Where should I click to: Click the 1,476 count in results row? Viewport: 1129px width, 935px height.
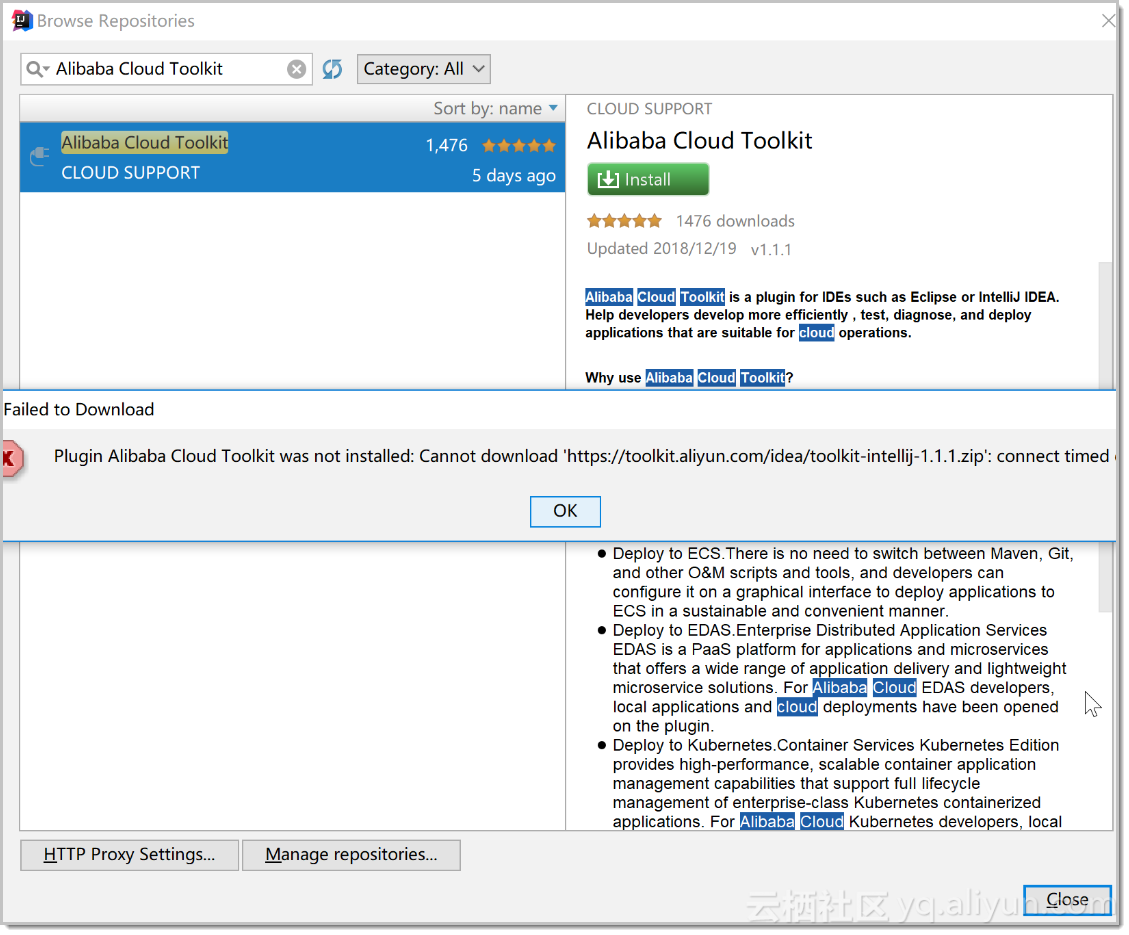[x=446, y=145]
